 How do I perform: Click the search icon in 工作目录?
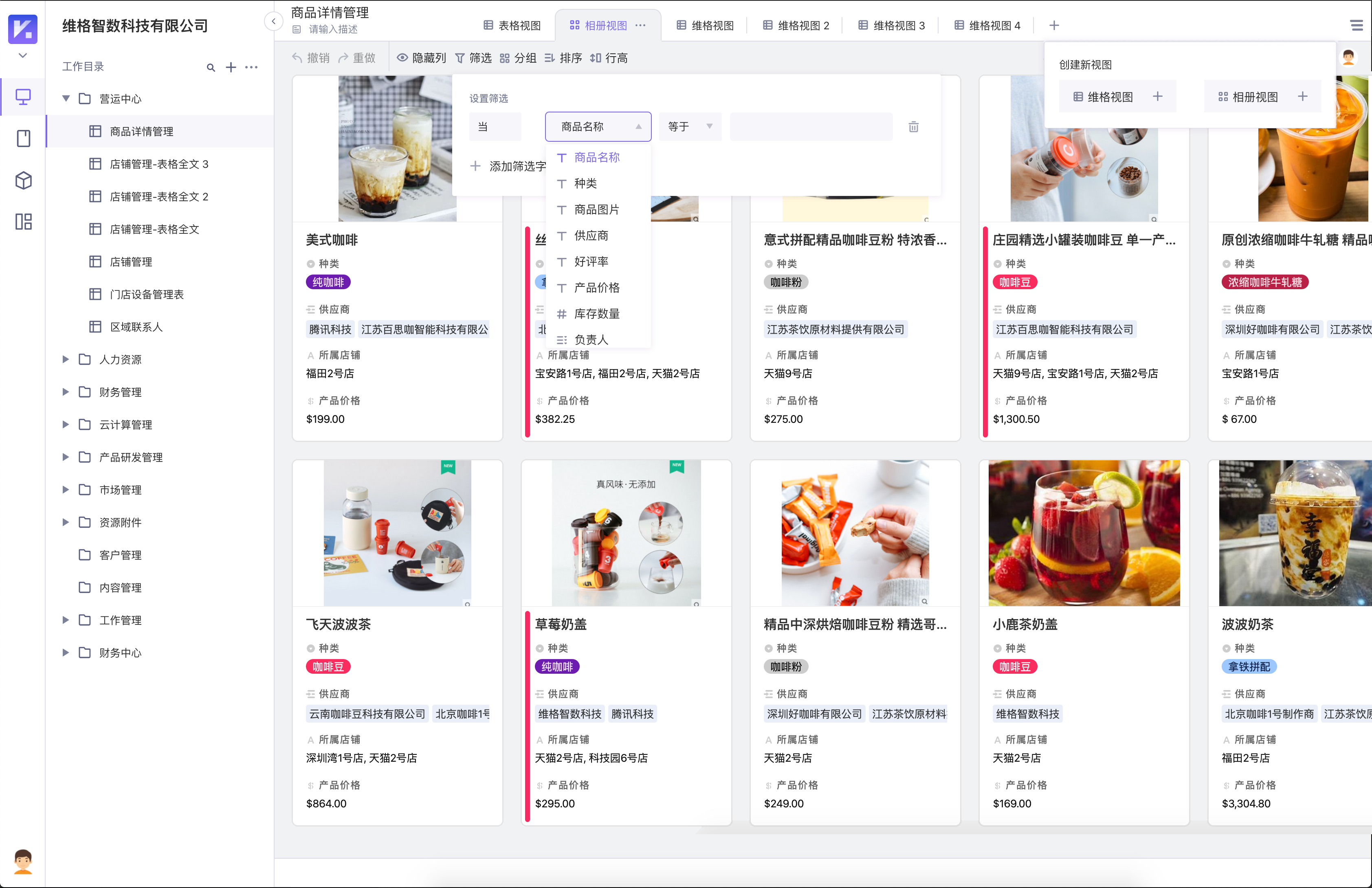coord(211,68)
